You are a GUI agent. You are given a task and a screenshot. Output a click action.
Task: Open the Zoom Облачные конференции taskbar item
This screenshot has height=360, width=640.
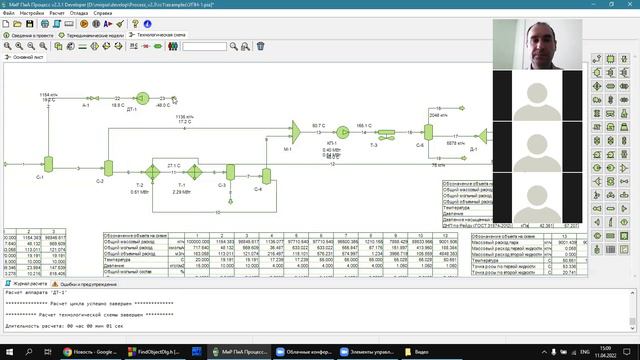coord(304,352)
